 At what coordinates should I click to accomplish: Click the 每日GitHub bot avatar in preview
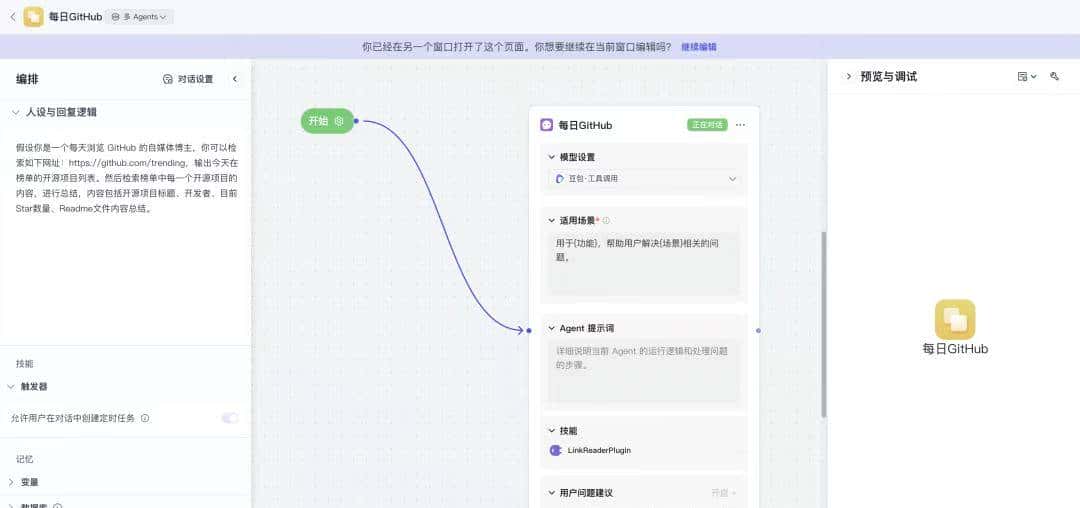[x=955, y=319]
